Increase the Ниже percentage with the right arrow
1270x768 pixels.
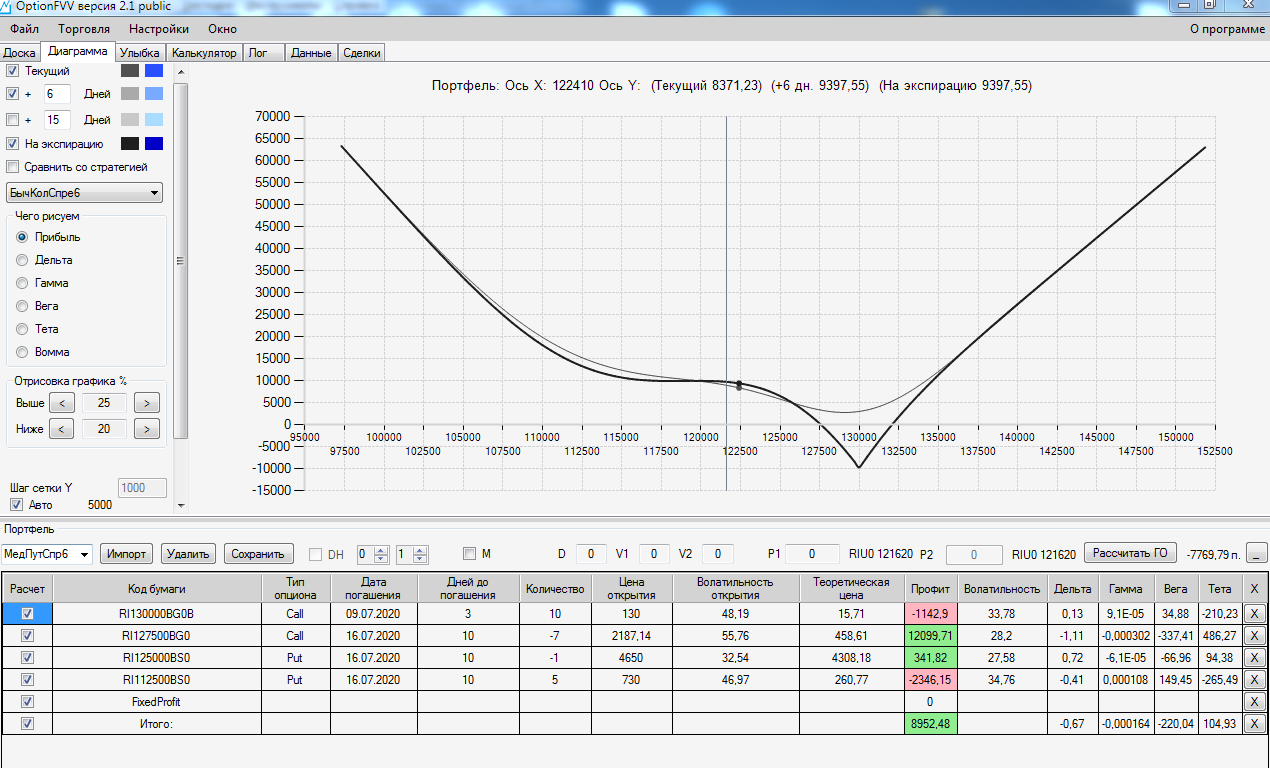147,429
